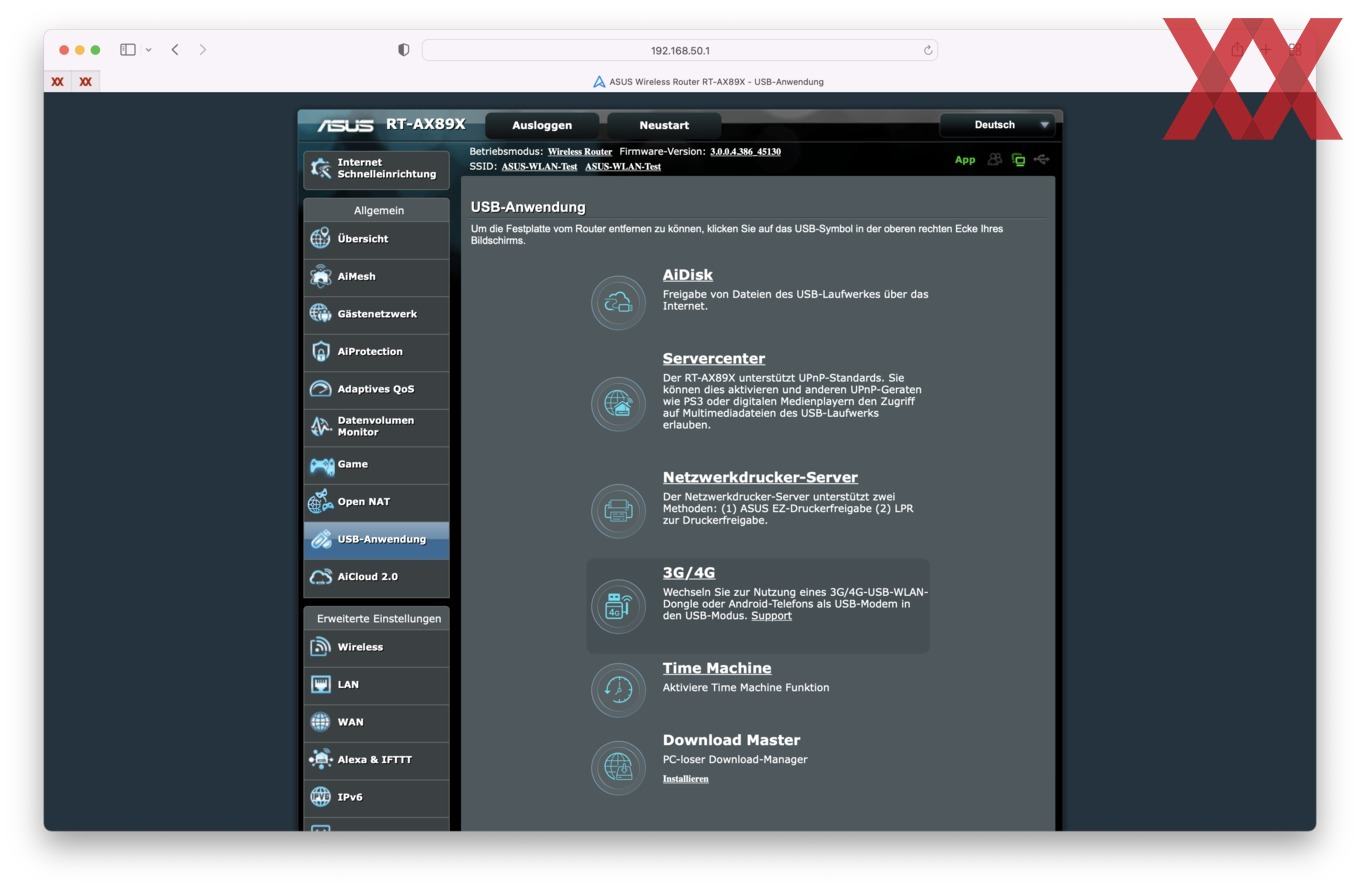The width and height of the screenshot is (1360, 889).
Task: Open LAN settings in sidebar
Action: (x=376, y=685)
